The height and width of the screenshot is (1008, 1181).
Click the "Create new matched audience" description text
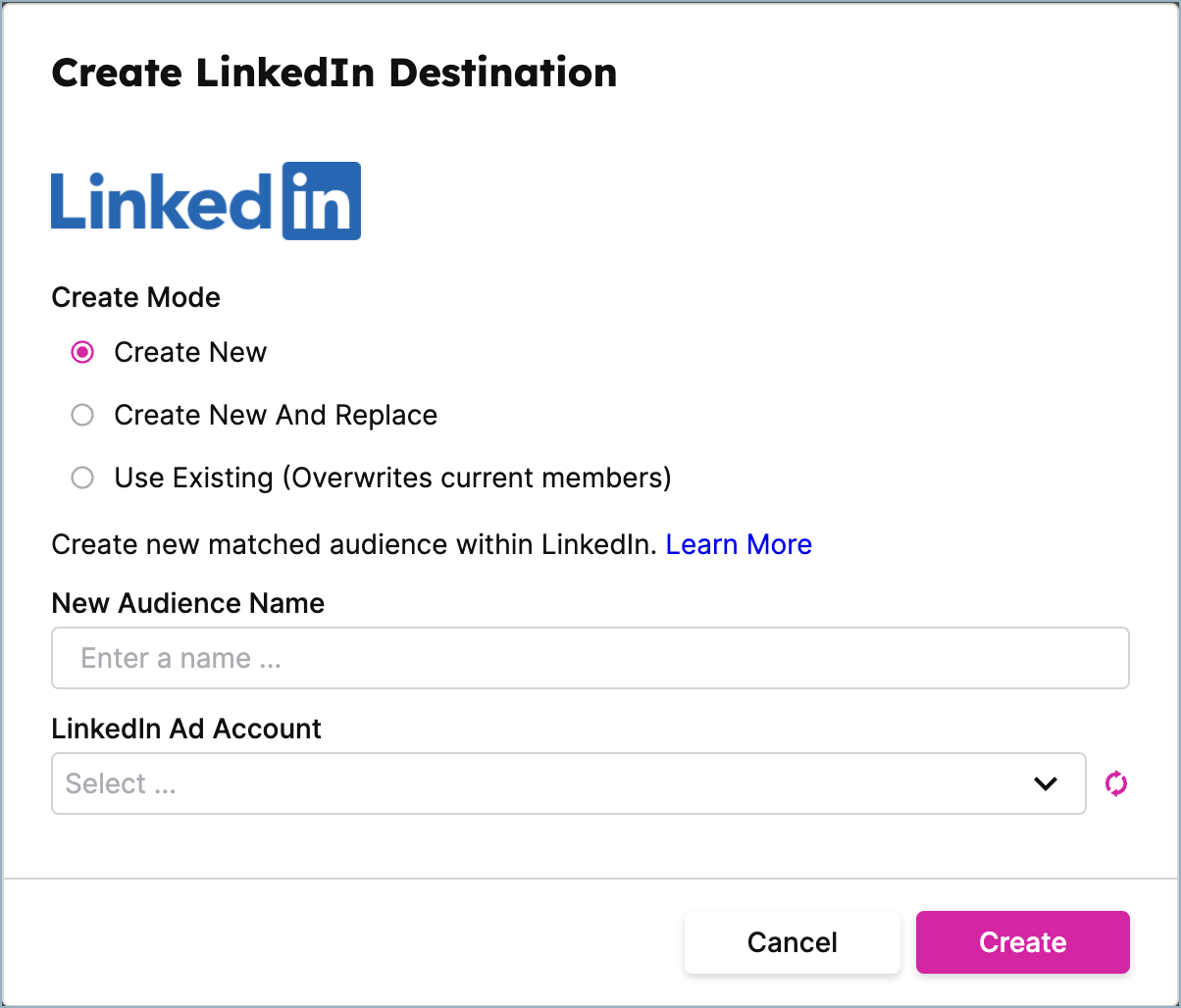[x=353, y=544]
